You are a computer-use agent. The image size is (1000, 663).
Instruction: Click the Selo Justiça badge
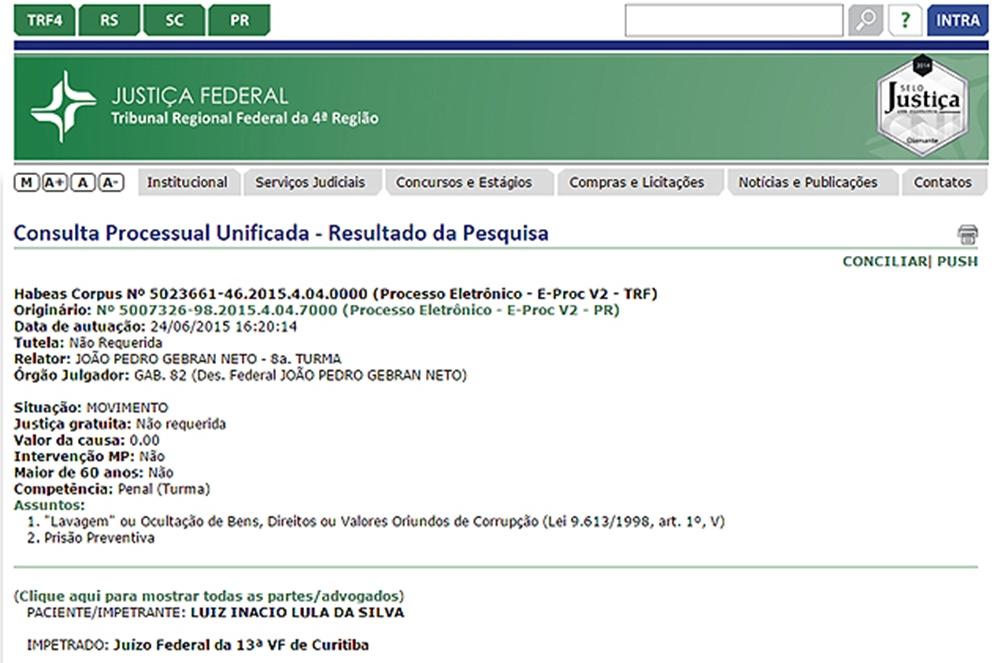pyautogui.click(x=922, y=106)
